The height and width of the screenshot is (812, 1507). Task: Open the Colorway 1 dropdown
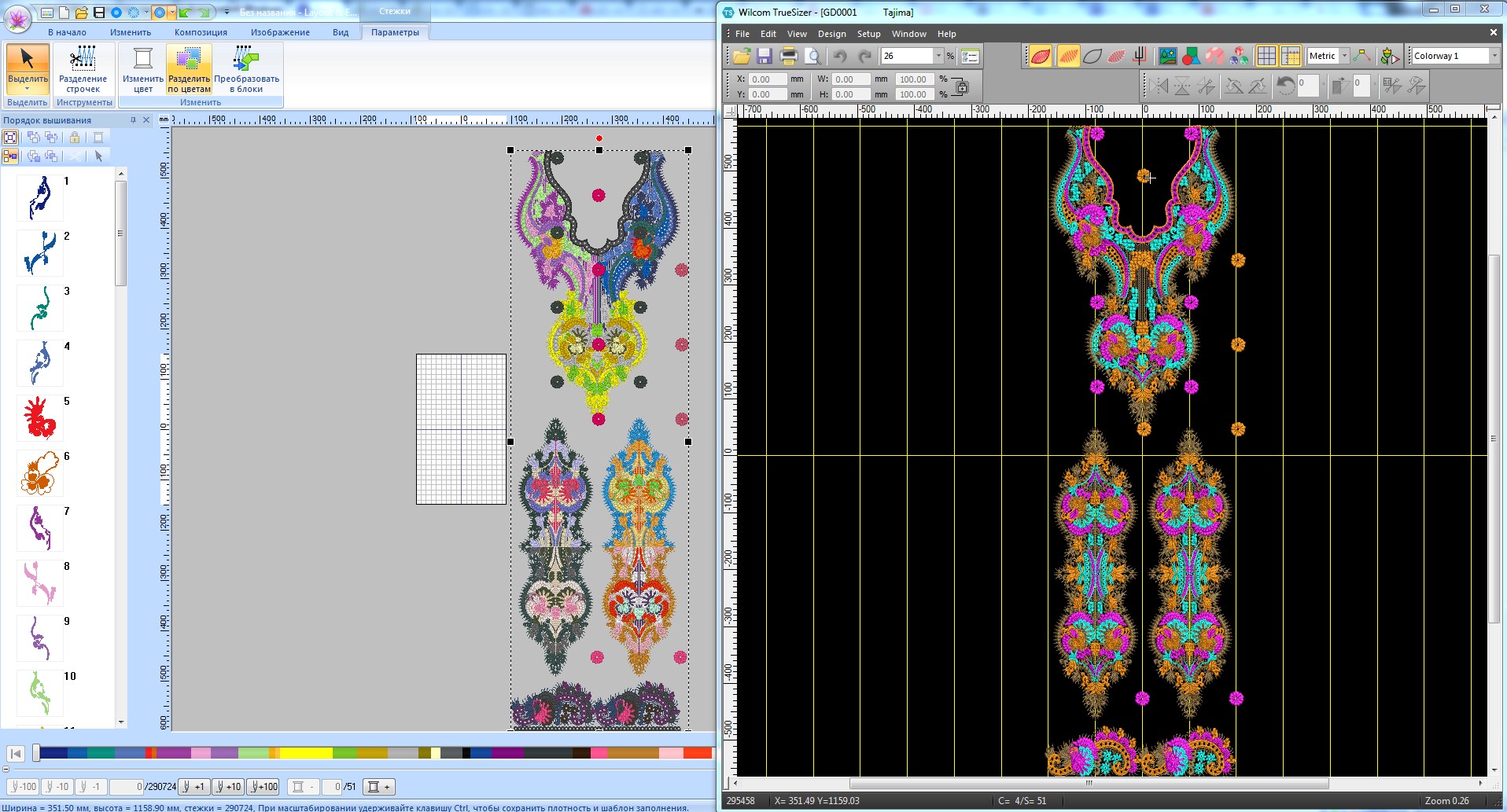1494,56
